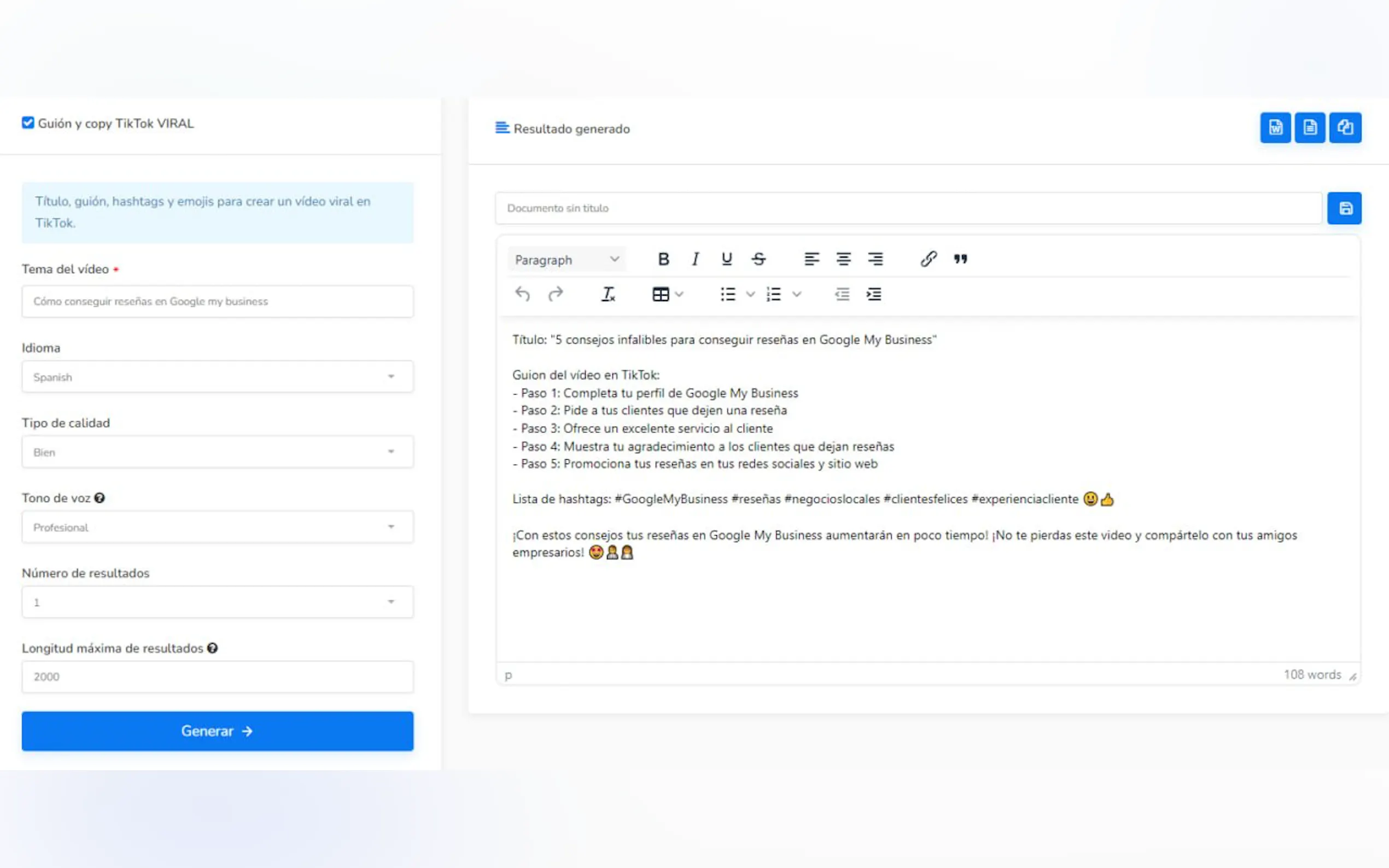Apply italic formatting
The width and height of the screenshot is (1389, 868).
click(x=696, y=260)
